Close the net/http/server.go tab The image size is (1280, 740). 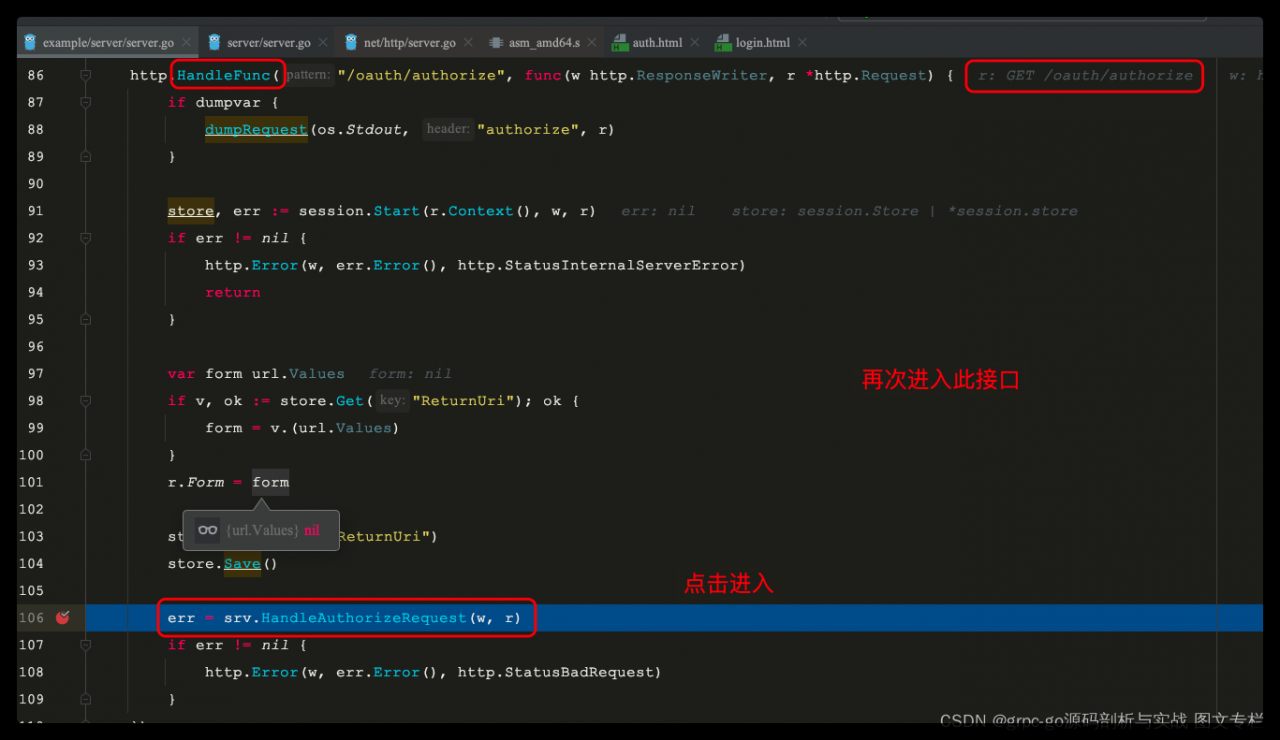(467, 43)
